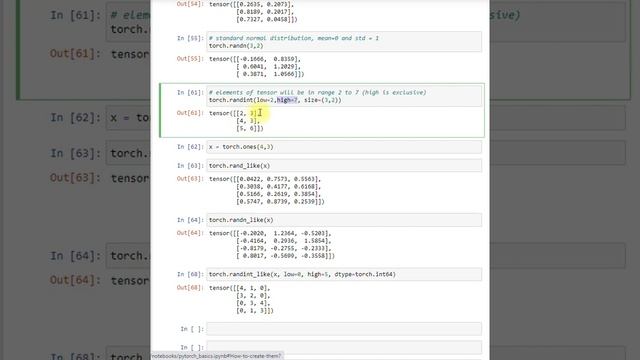Viewport: 640px width, 360px height.
Task: Click the torch.randint(low=2, high=7) code line
Action: (275, 100)
